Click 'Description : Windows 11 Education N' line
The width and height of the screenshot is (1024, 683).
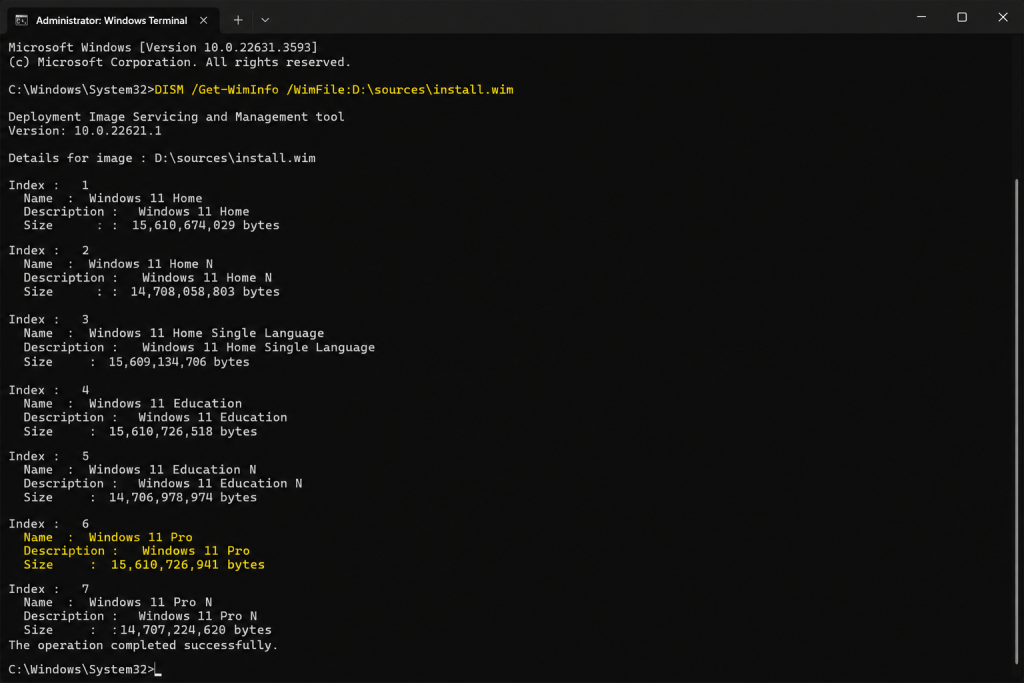coord(163,483)
